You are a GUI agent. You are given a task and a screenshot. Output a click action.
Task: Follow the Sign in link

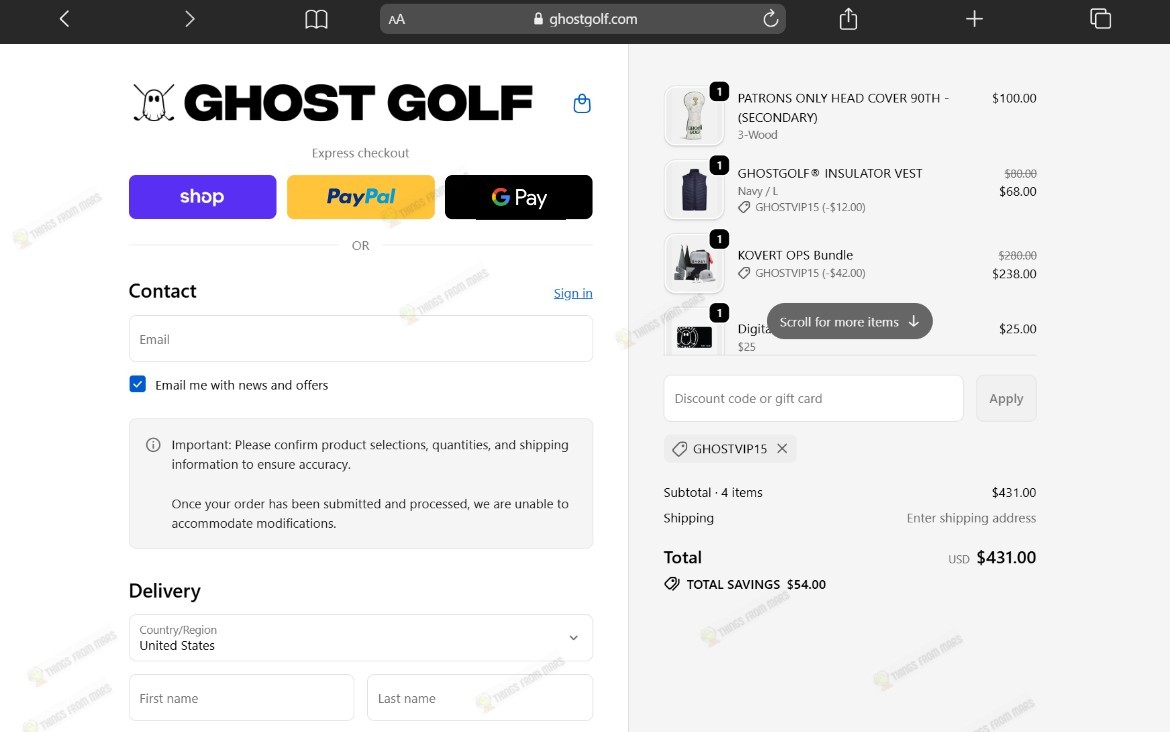coord(573,293)
